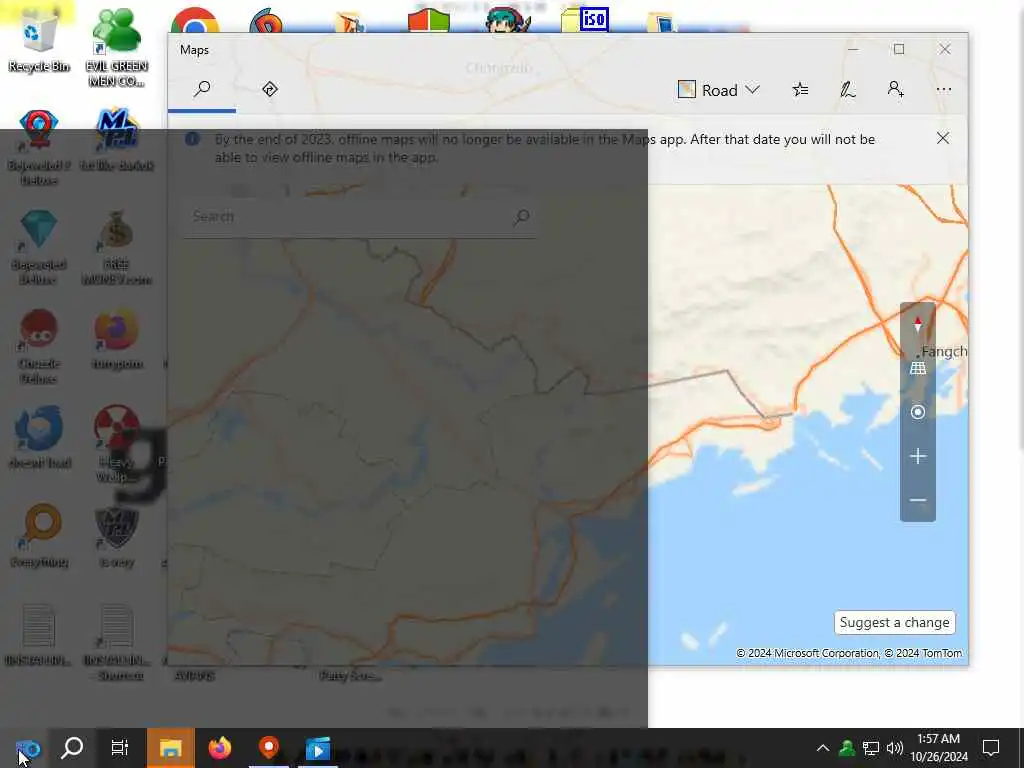Viewport: 1024px width, 768px height.
Task: Click the Maps app taskbar icon
Action: [x=268, y=748]
